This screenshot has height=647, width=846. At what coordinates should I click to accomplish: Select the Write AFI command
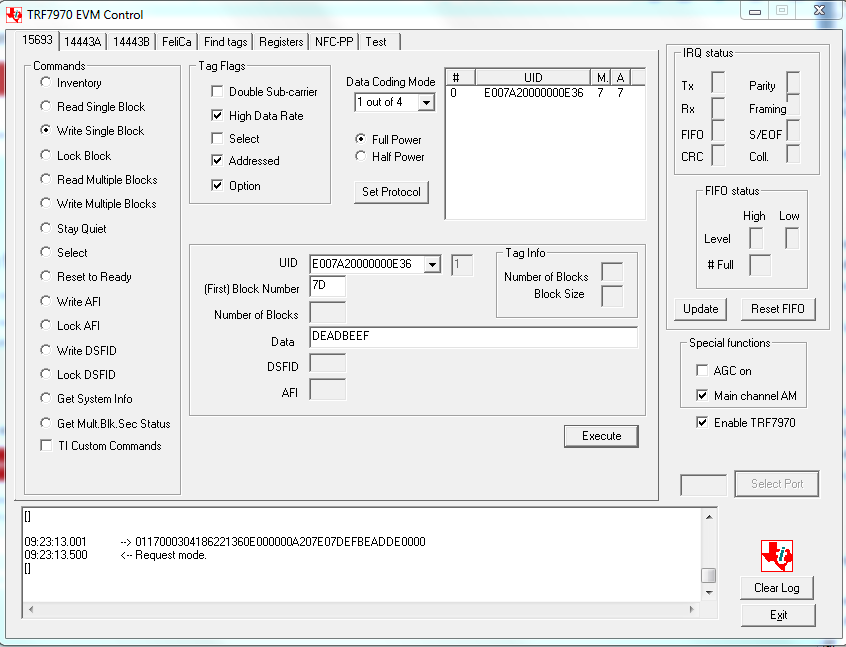tap(45, 301)
